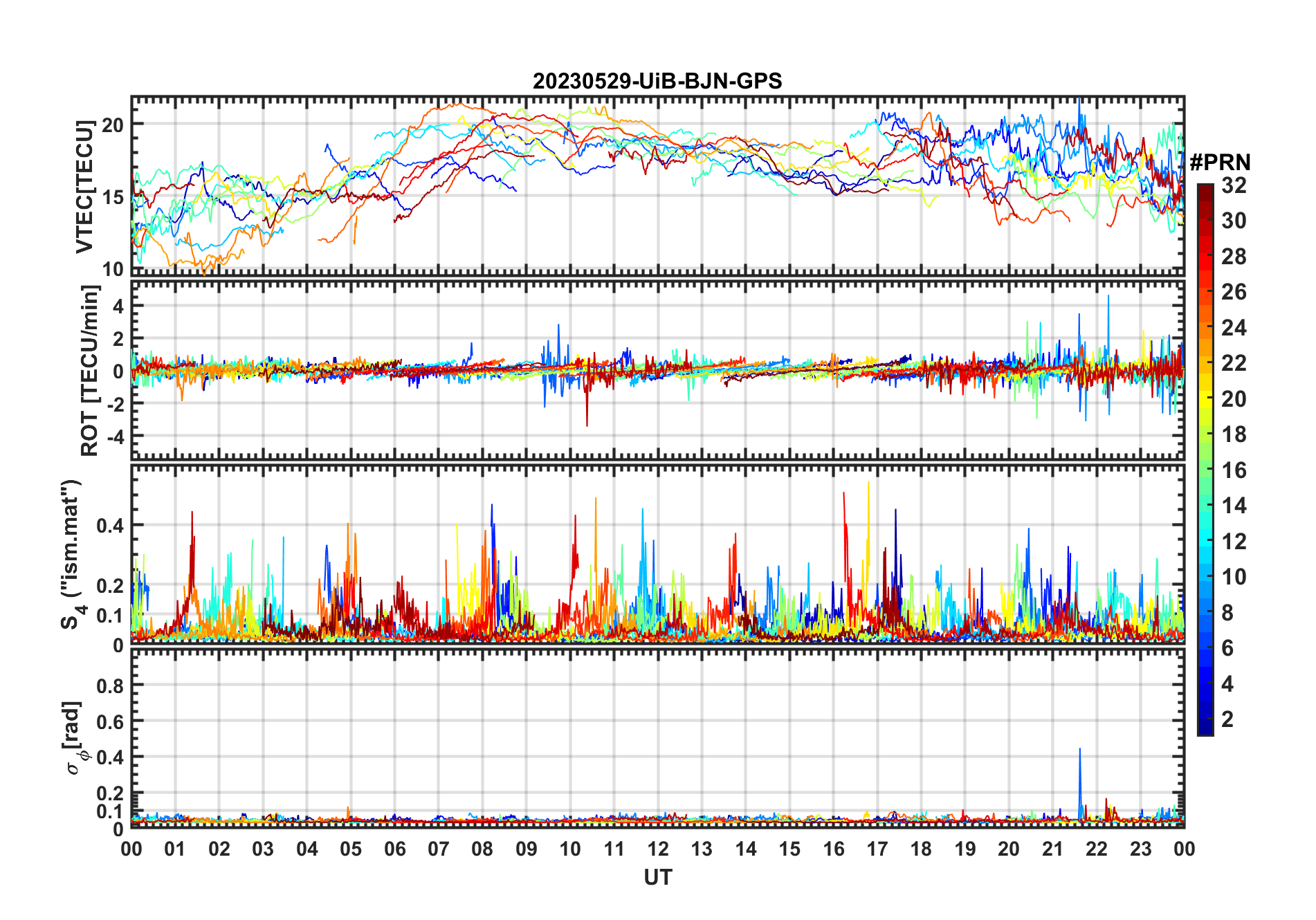
Task: Click colorbar tick label "16"
Action: click(x=1234, y=470)
